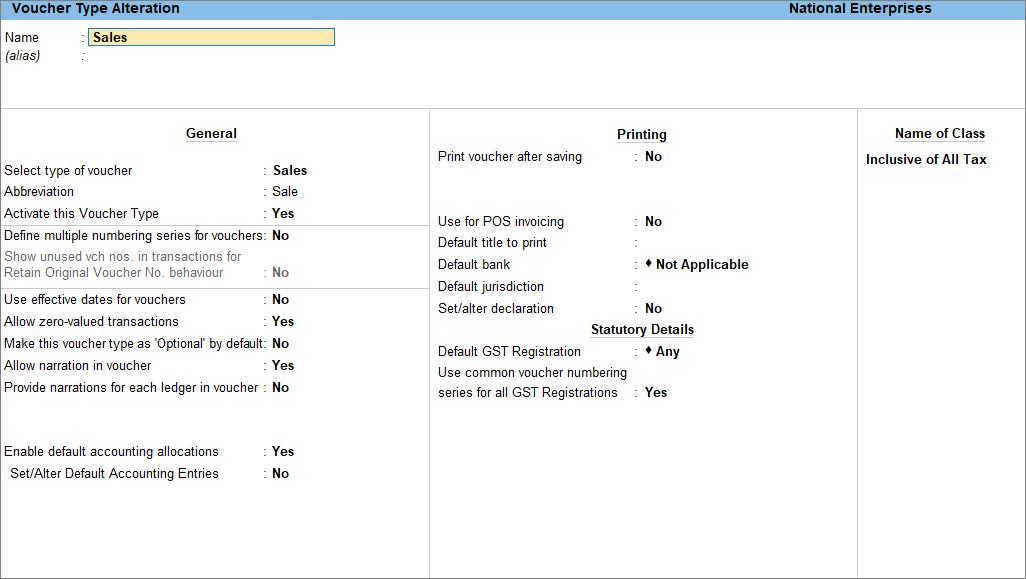Screen dimensions: 1026x579
Task: Open the Default GST Registration Any selection
Action: click(x=667, y=351)
